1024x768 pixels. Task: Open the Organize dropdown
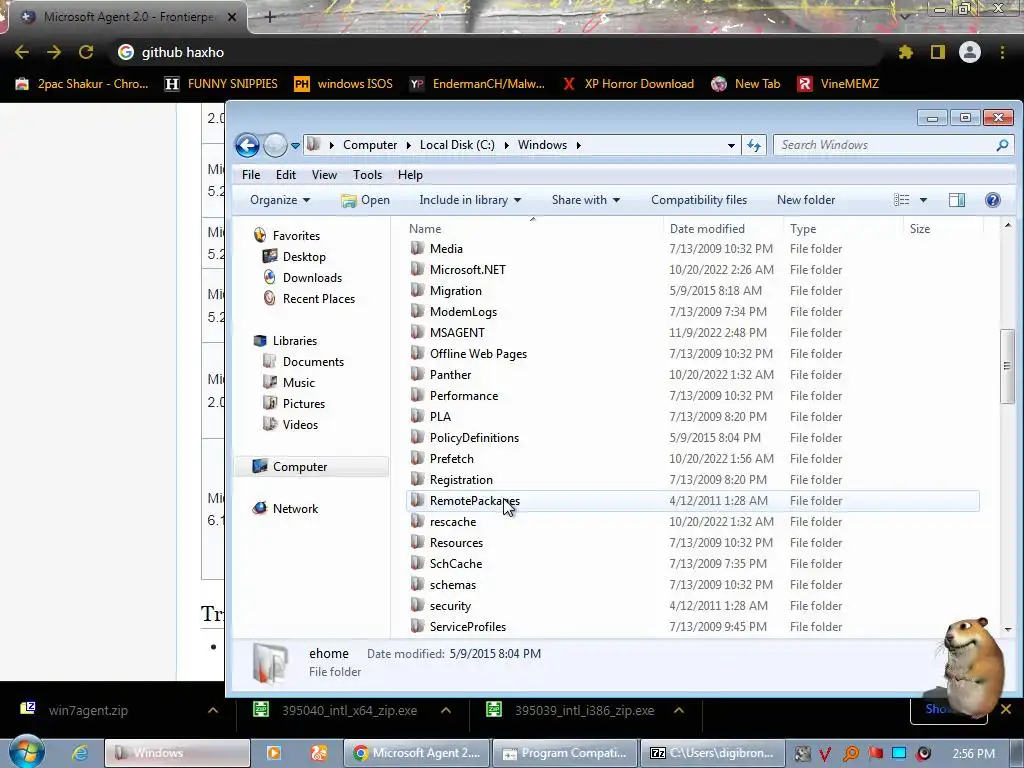280,200
